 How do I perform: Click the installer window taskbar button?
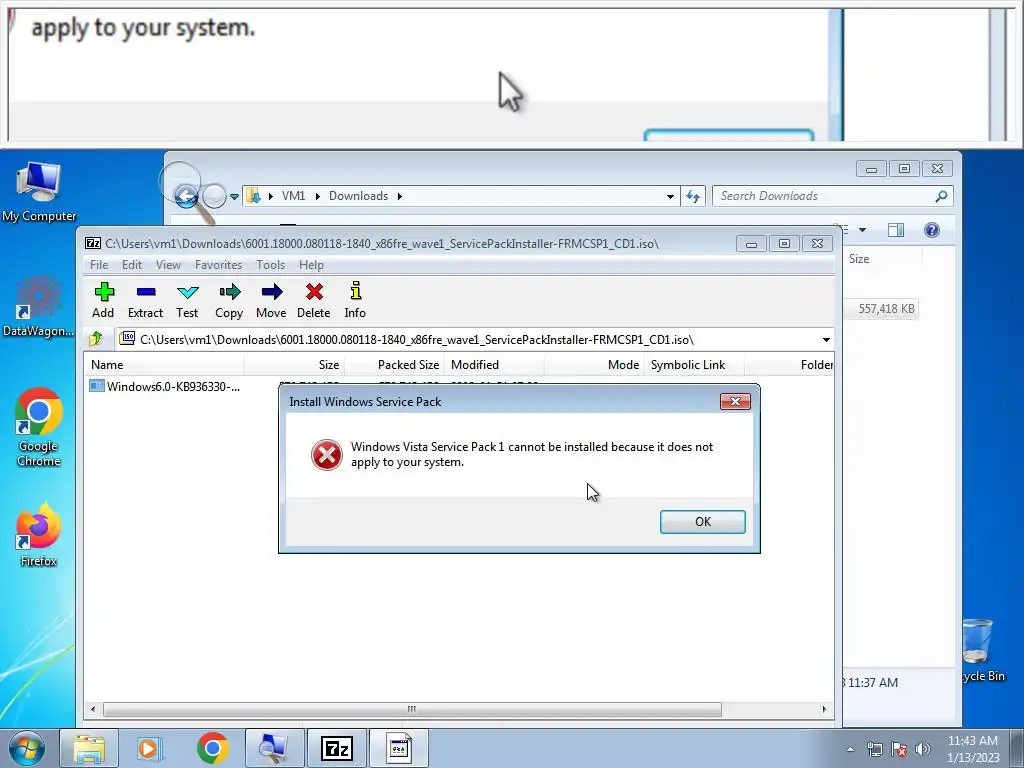tap(399, 748)
